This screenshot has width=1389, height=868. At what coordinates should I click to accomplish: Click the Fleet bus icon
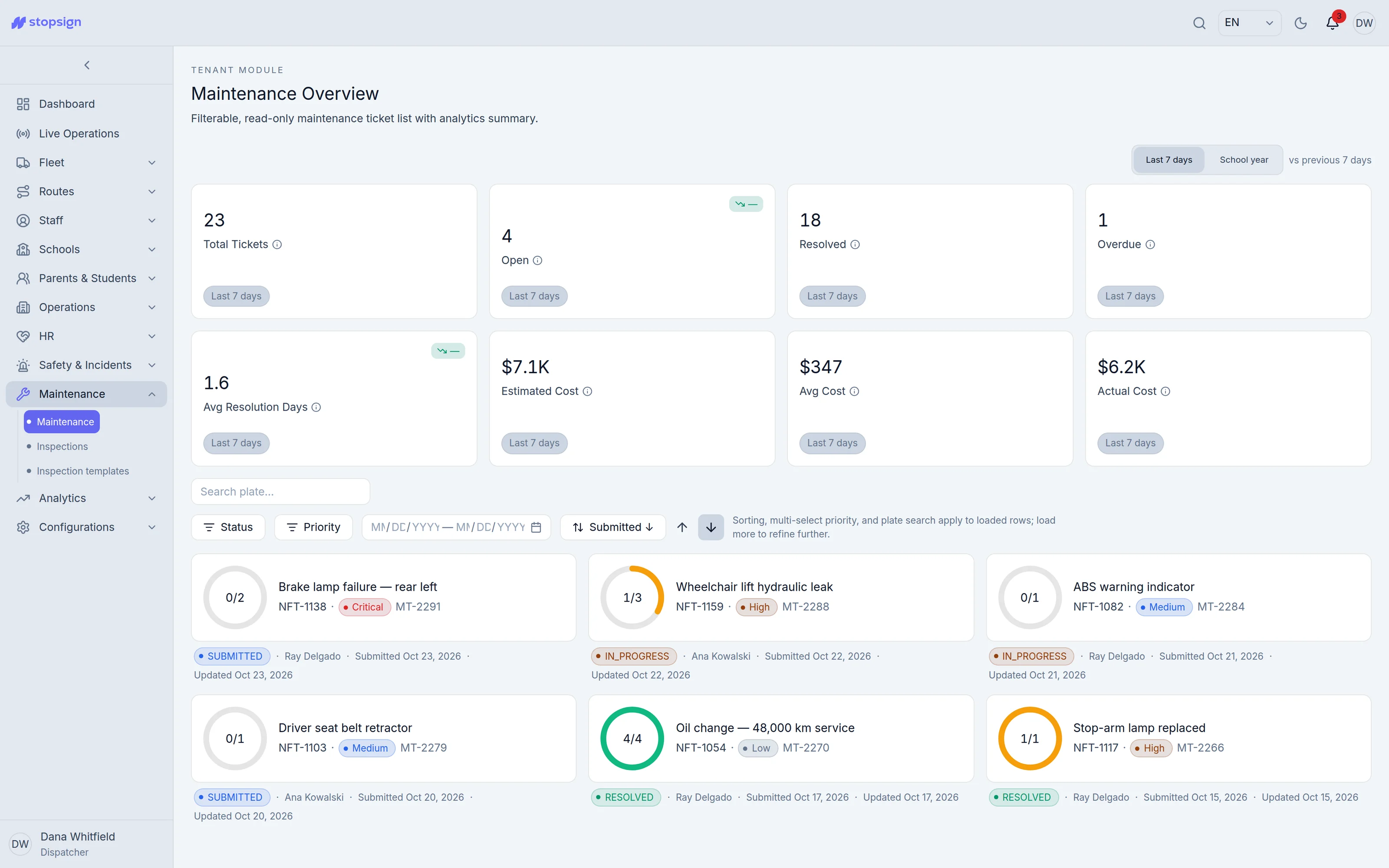23,162
